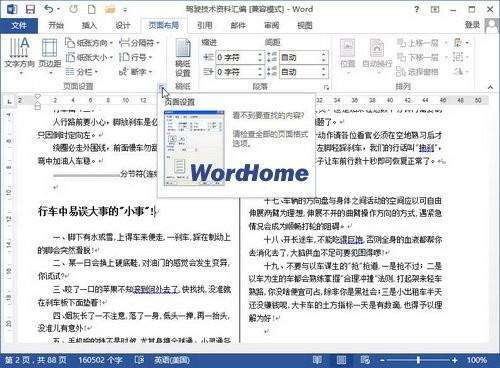Click the page count 第2页,共88页 in the status bar
Screen dimensions: 500x368
point(36,360)
